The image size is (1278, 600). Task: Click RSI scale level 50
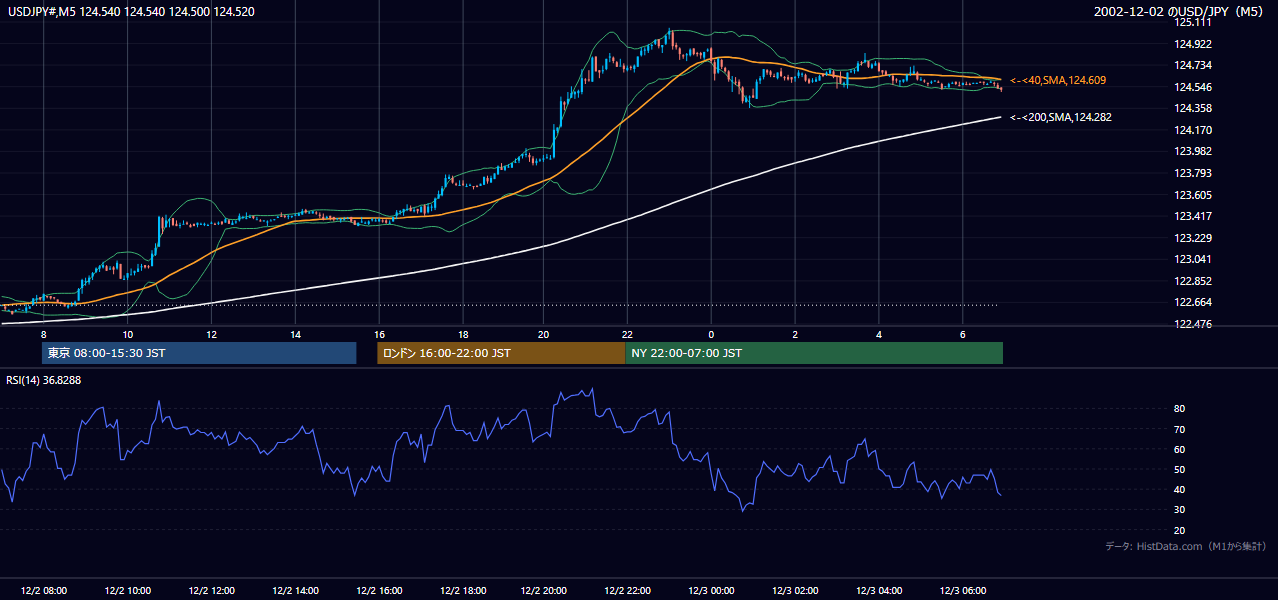[1180, 470]
